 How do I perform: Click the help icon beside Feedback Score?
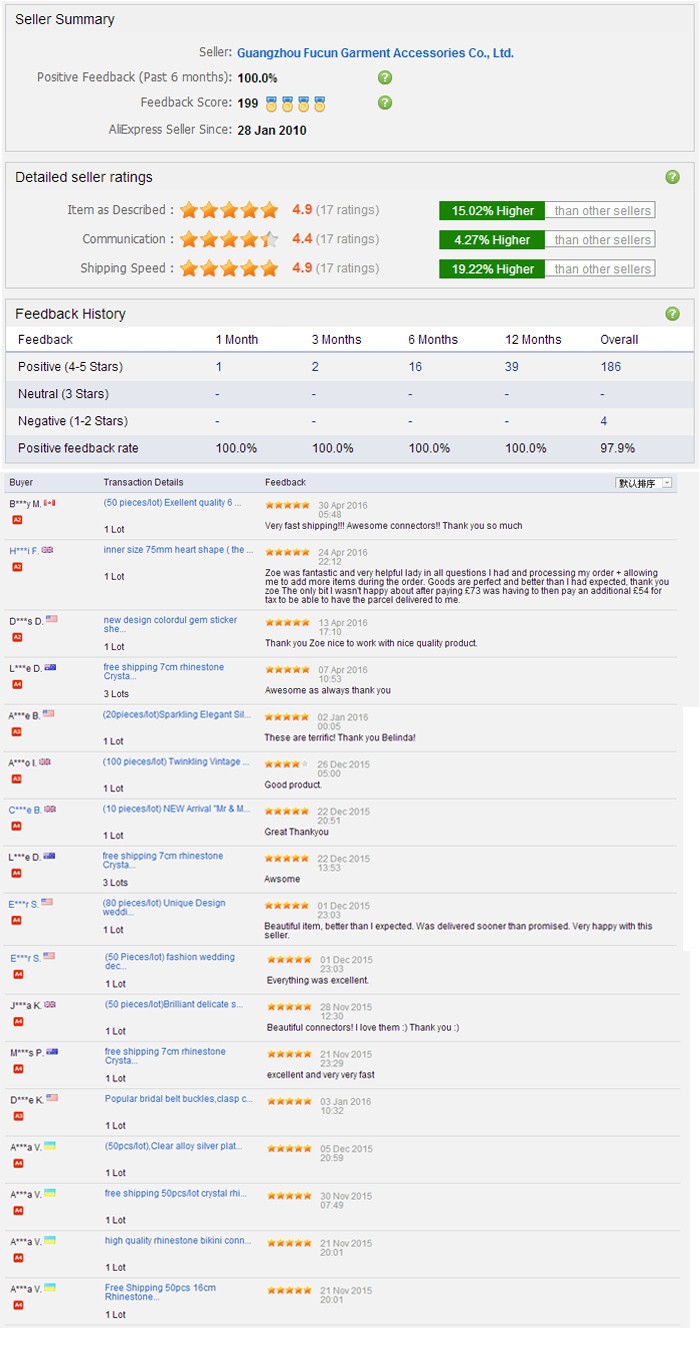click(x=385, y=103)
